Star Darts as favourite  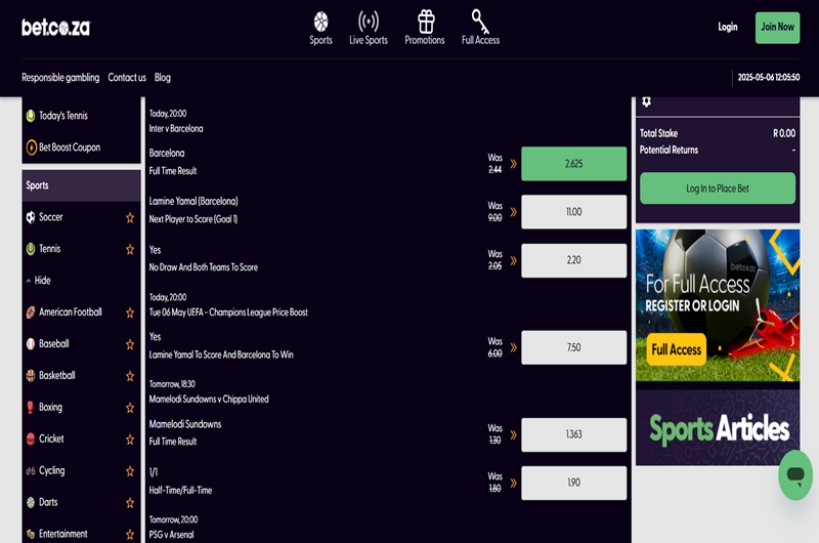coord(130,503)
